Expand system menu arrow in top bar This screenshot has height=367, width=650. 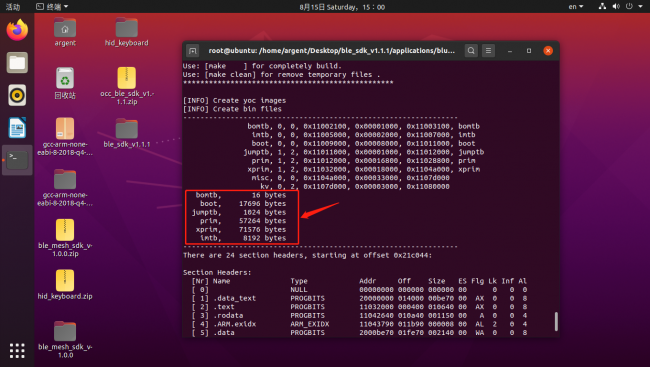(640, 7)
